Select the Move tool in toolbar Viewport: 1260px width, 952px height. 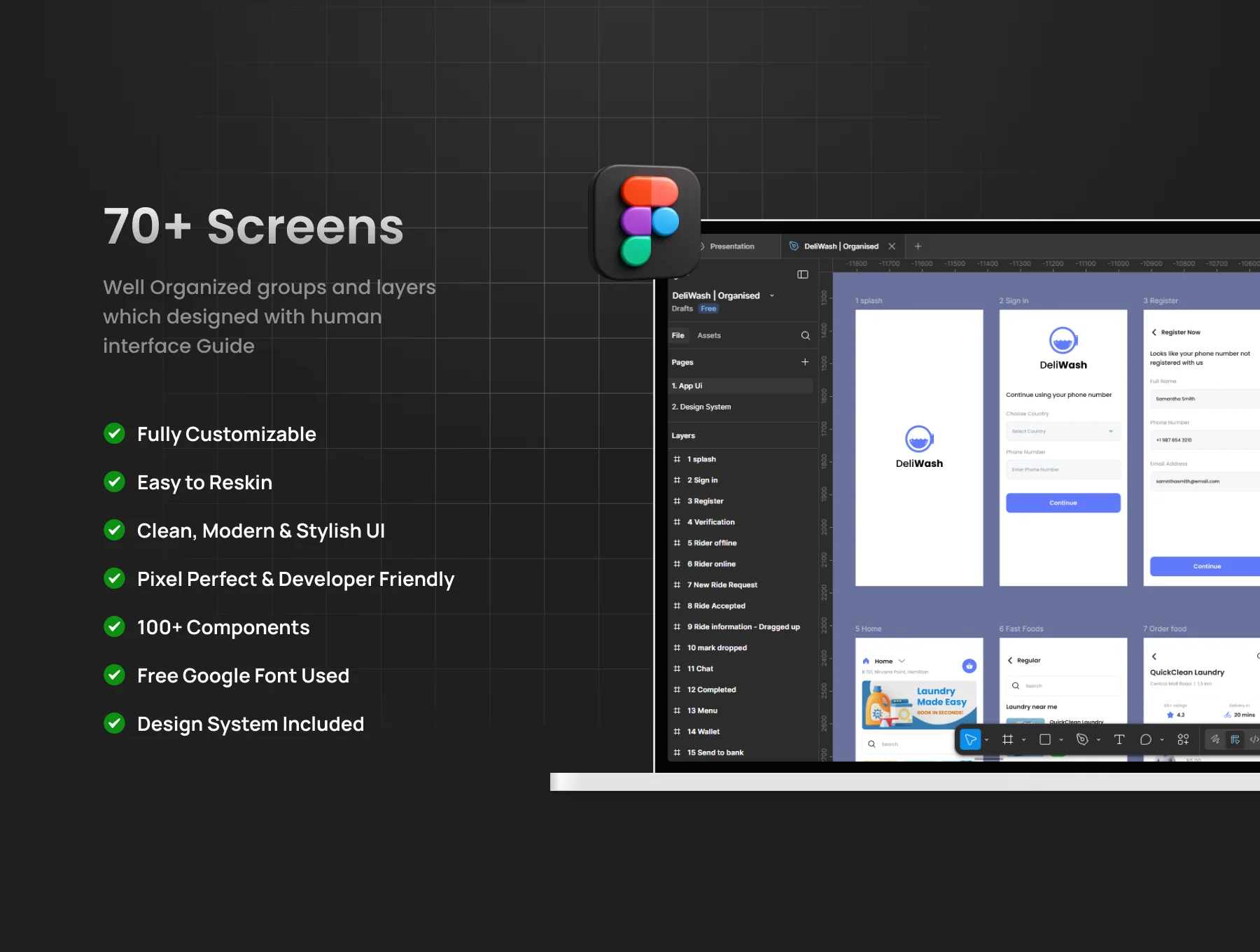970,739
